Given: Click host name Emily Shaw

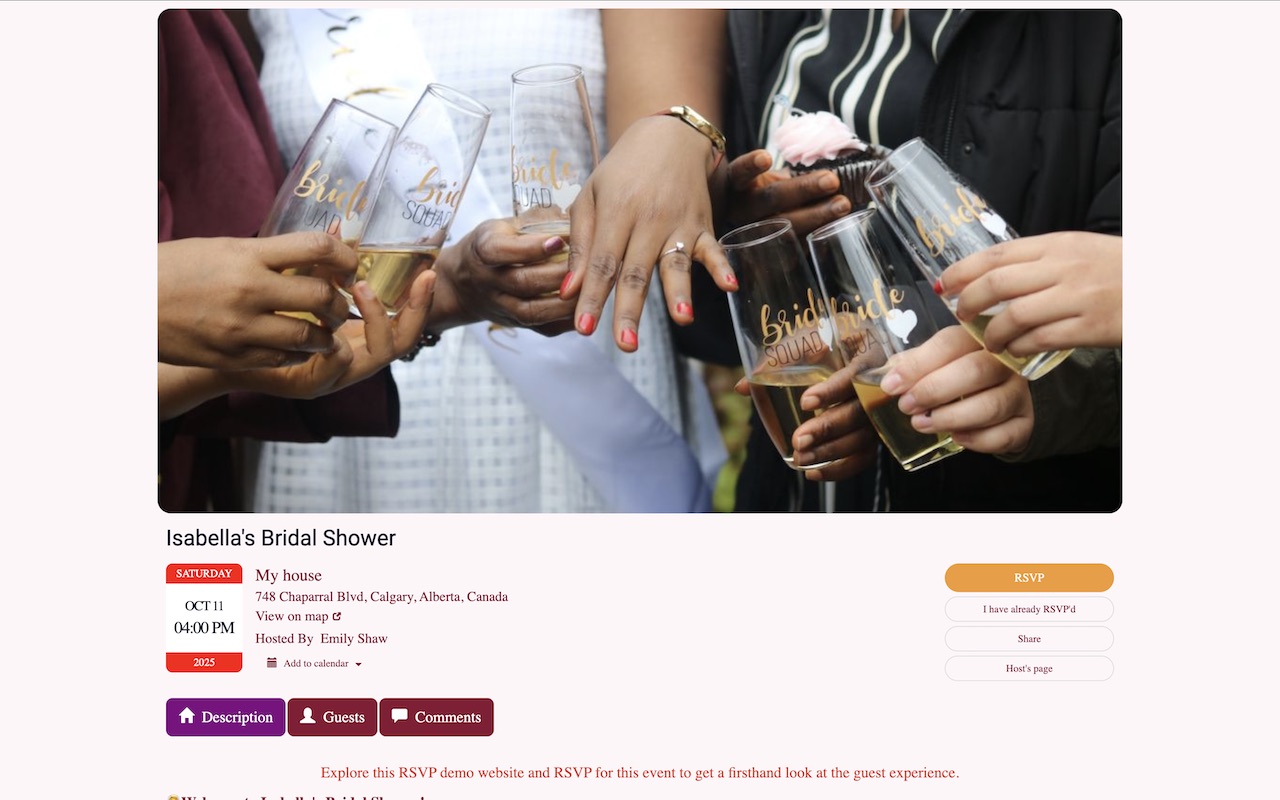Looking at the screenshot, I should [353, 638].
